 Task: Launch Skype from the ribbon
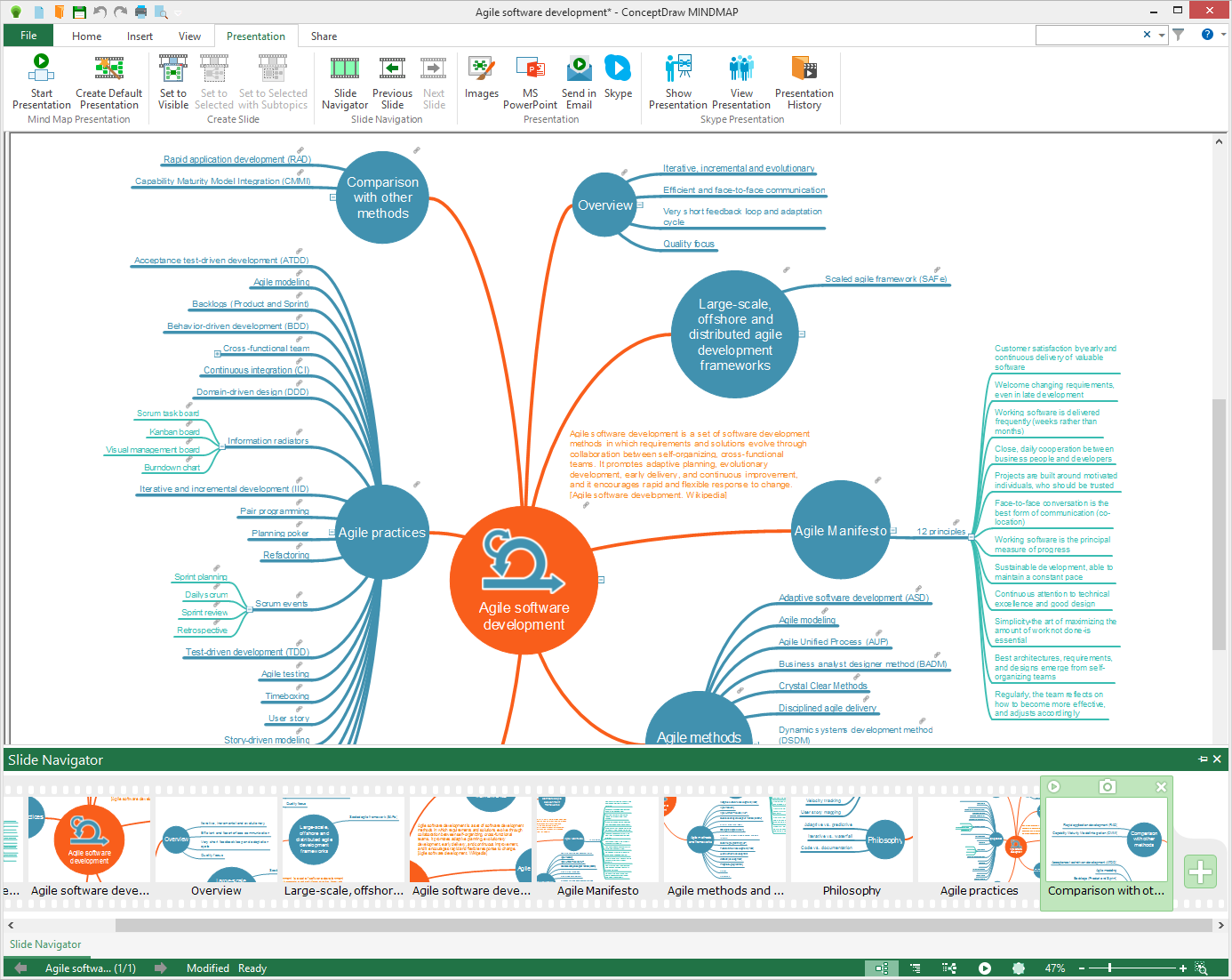pyautogui.click(x=618, y=77)
